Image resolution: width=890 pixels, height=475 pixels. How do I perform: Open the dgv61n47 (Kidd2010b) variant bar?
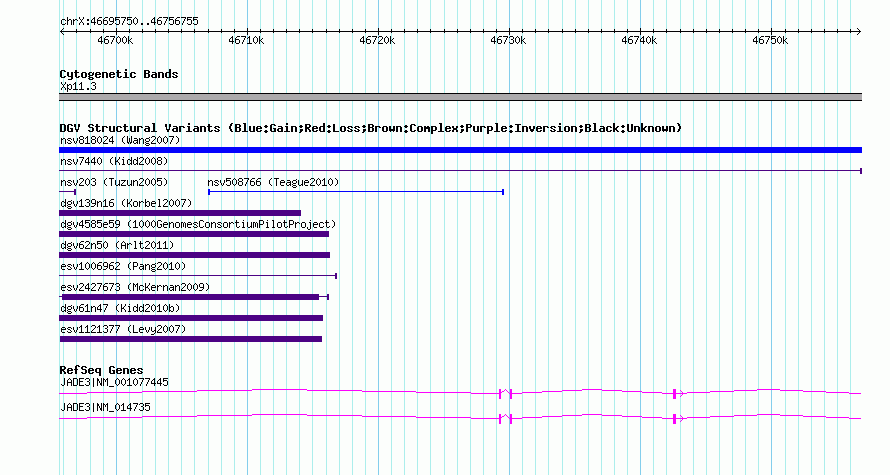(191, 318)
